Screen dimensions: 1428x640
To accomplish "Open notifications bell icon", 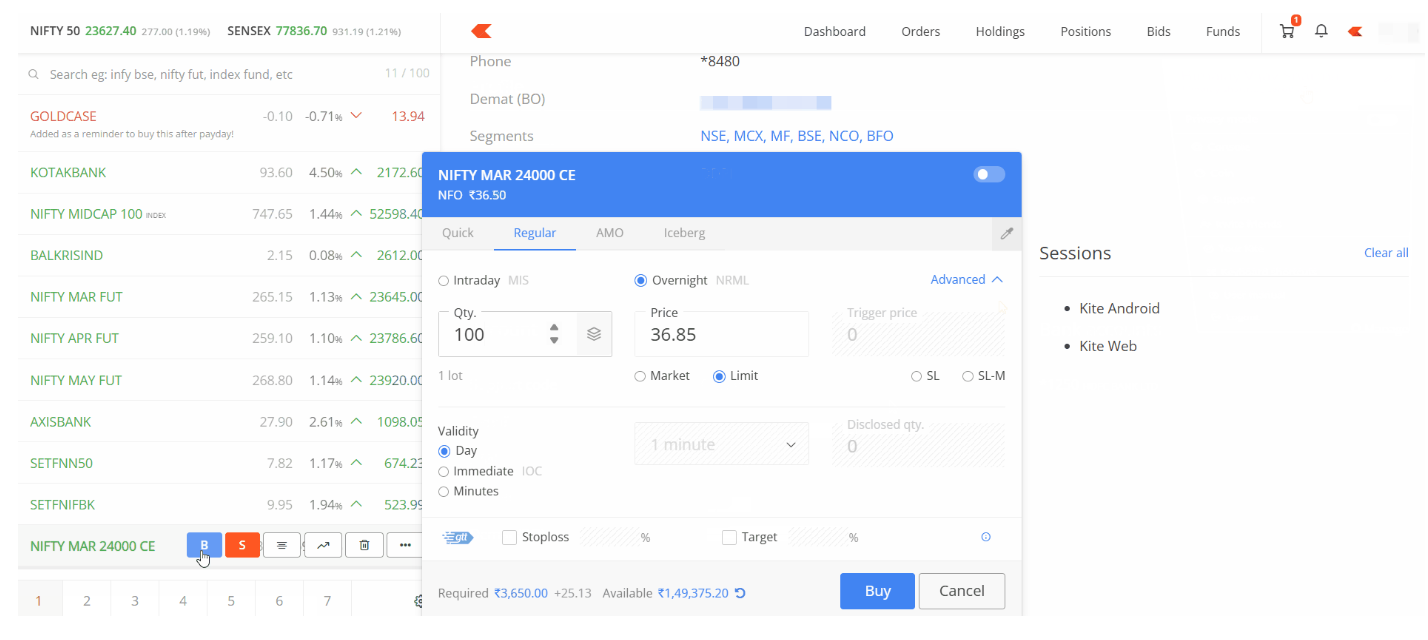I will tap(1321, 31).
